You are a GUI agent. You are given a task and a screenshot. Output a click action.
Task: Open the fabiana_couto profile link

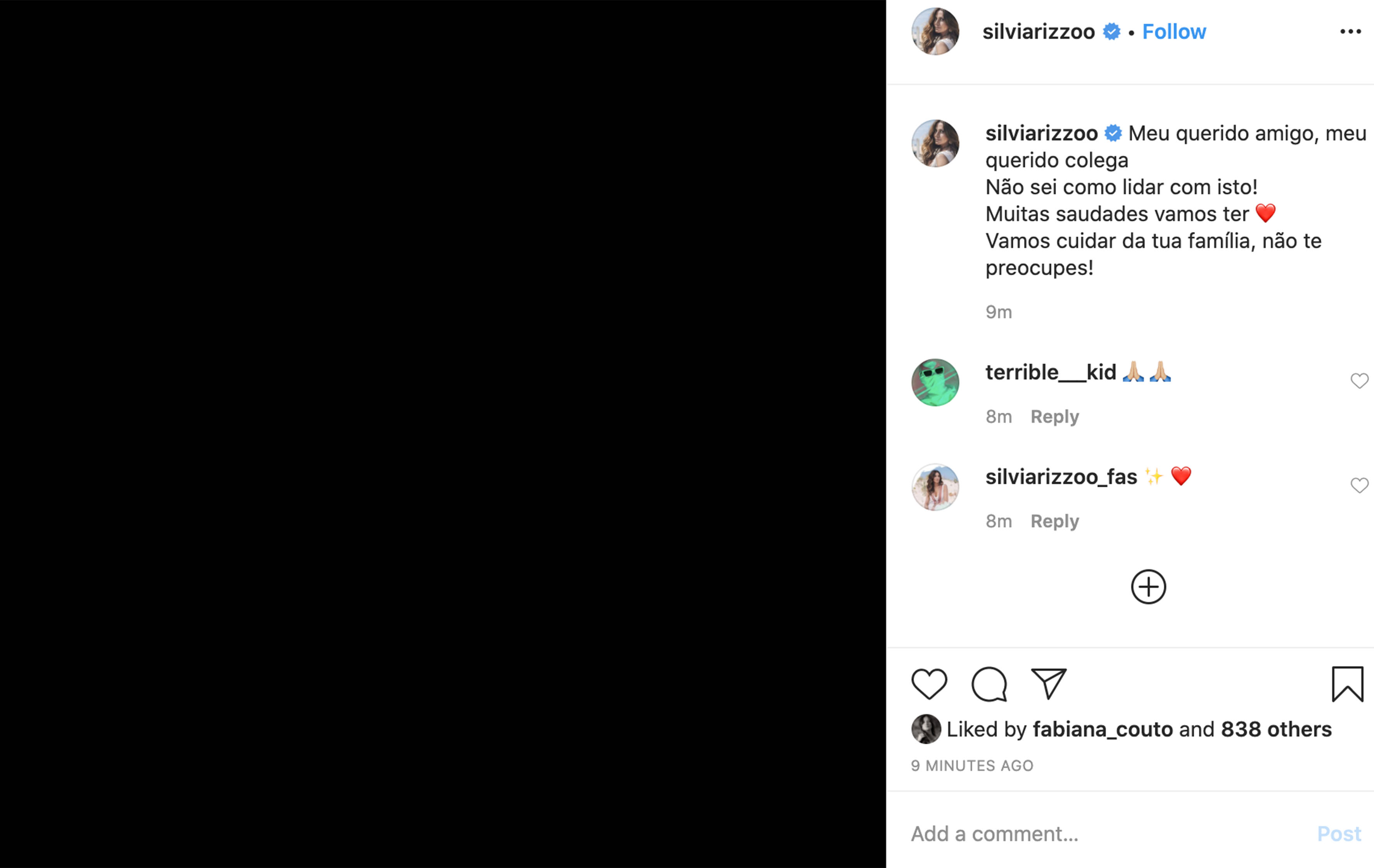(x=1103, y=730)
